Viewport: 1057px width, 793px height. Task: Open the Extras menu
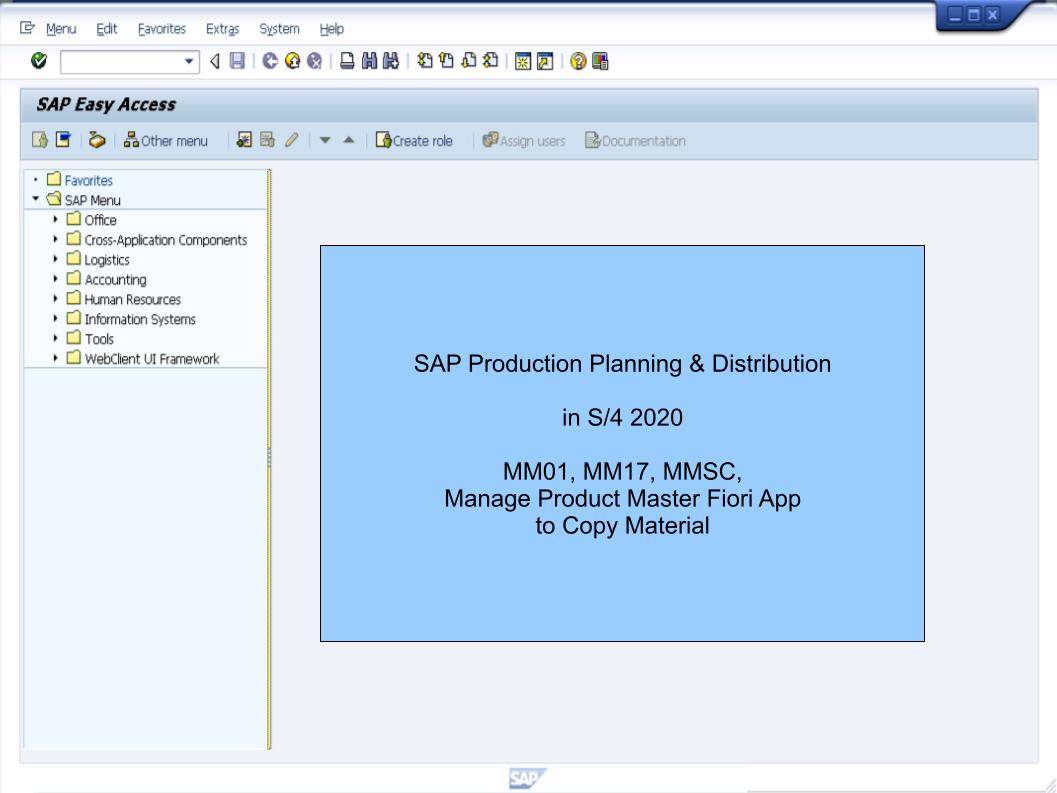[224, 29]
